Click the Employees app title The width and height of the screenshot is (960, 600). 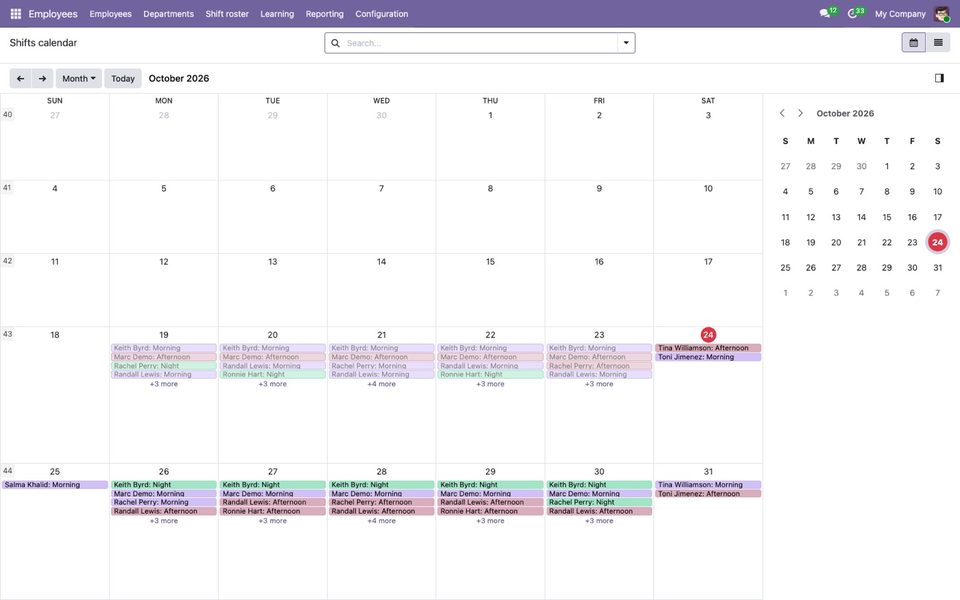(x=53, y=13)
